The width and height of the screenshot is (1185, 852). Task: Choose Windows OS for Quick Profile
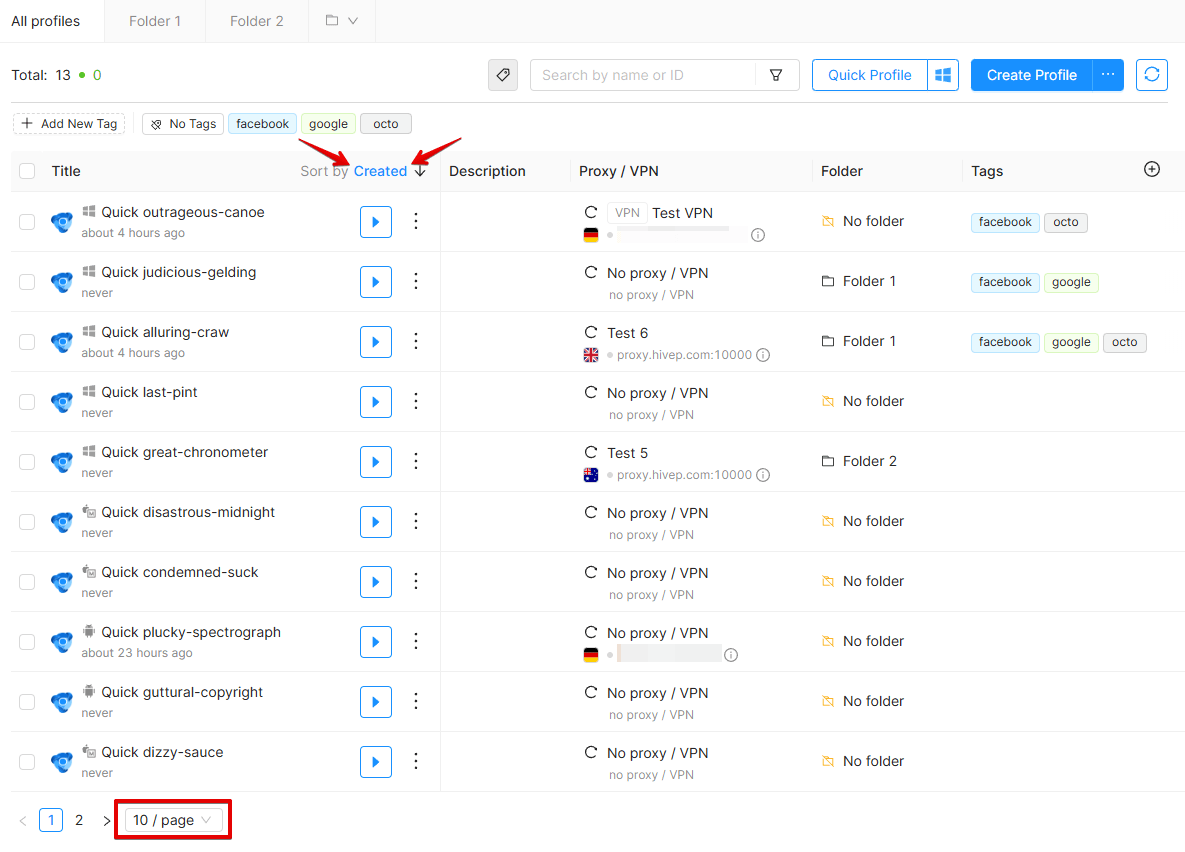pyautogui.click(x=943, y=75)
